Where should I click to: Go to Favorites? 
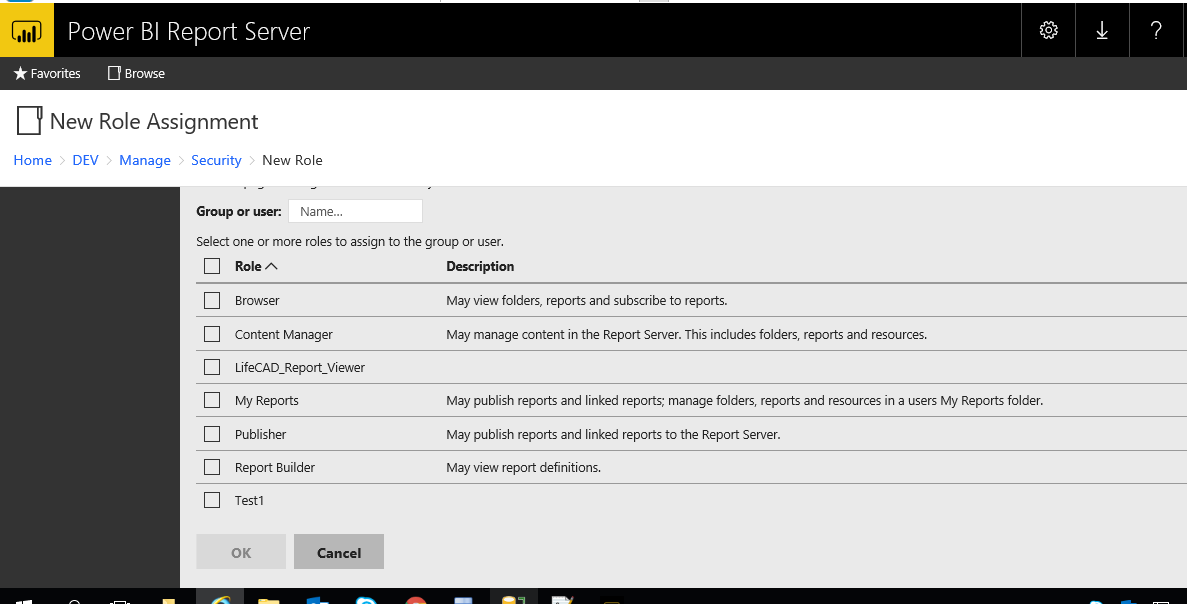[47, 73]
